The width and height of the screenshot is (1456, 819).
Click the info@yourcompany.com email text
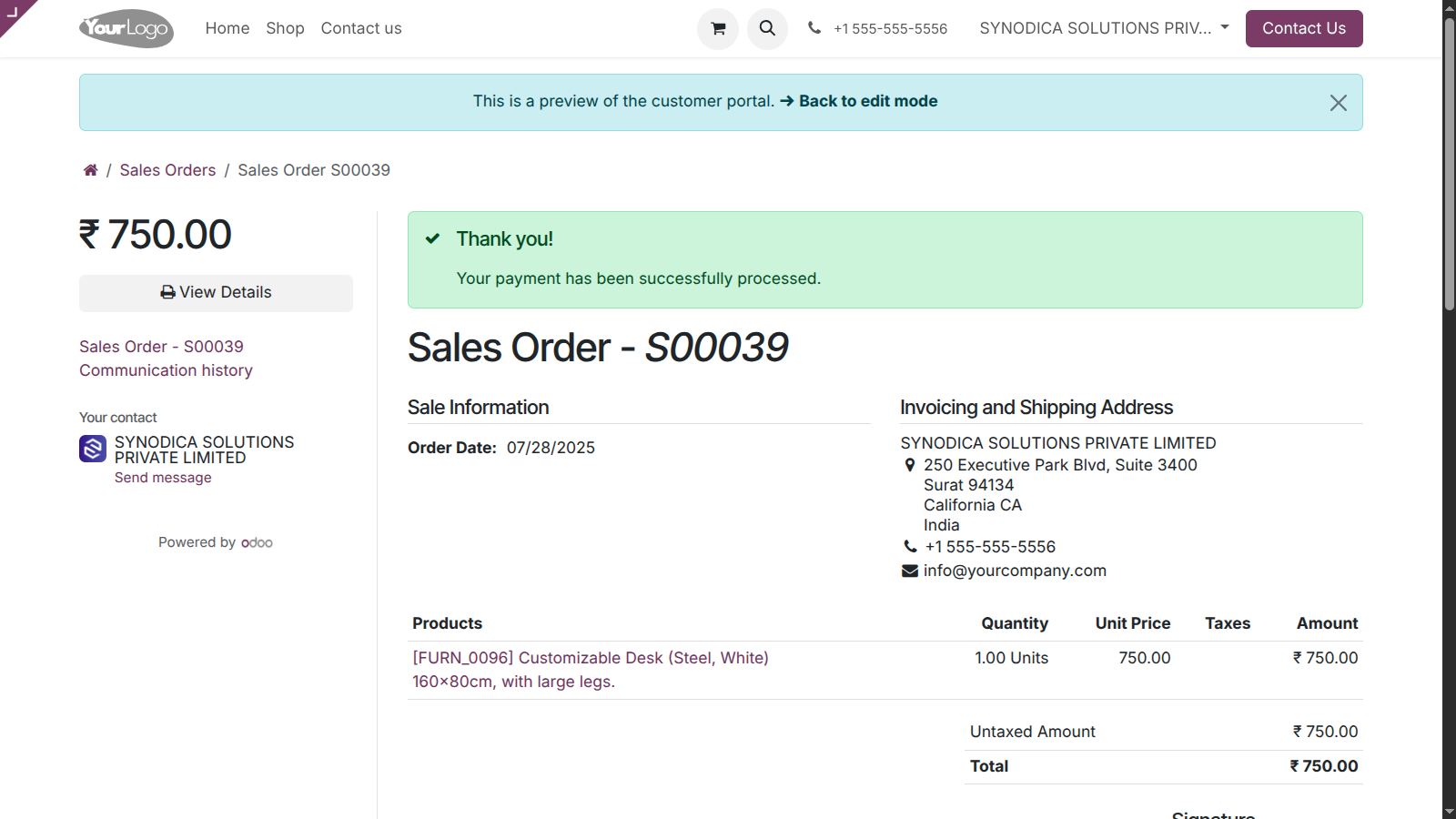click(1015, 571)
